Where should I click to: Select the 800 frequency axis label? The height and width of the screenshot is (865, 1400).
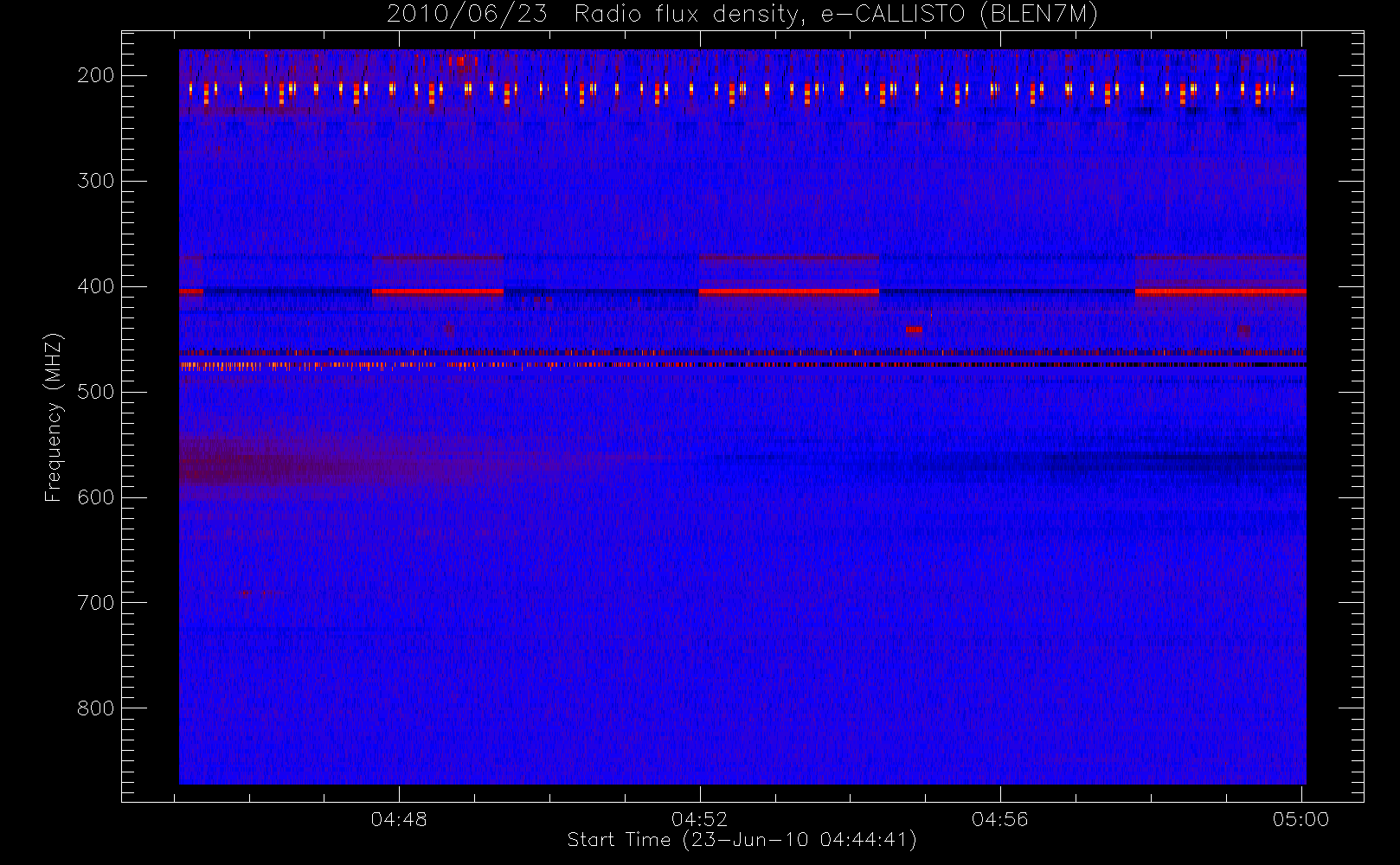tap(96, 708)
